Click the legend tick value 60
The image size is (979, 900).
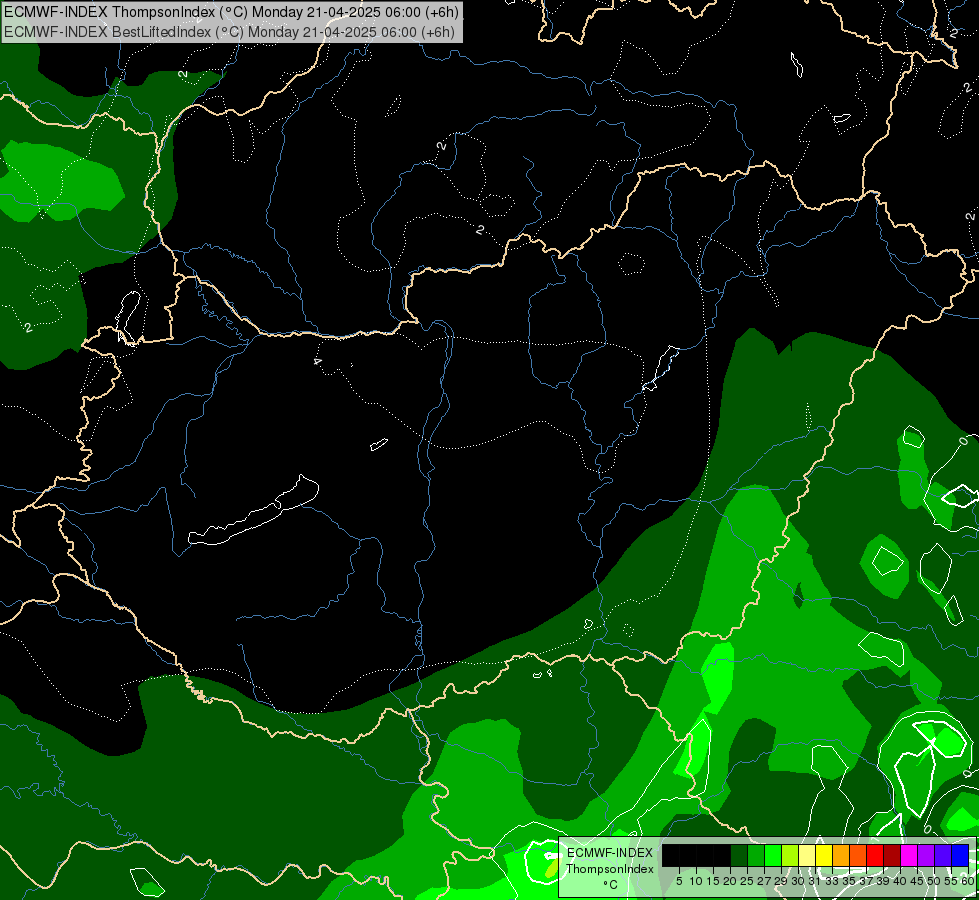[x=967, y=881]
